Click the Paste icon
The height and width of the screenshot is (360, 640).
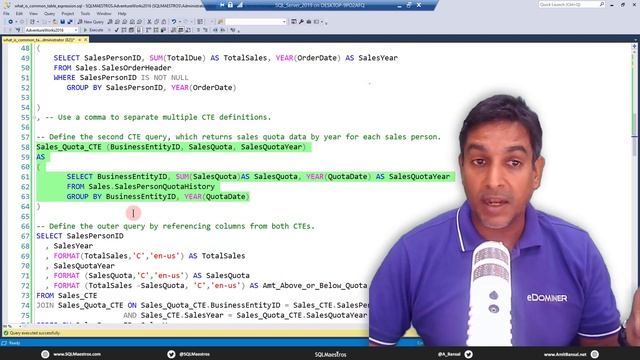(164, 22)
